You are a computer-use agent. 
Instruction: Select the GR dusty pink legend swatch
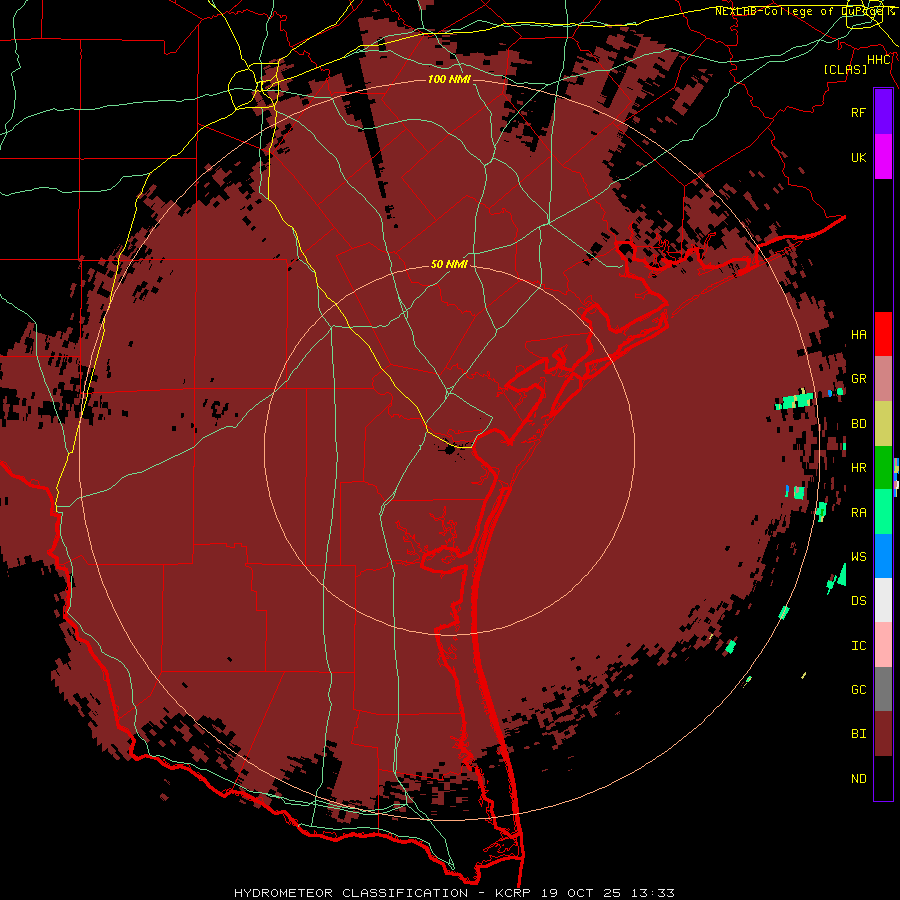coord(883,379)
